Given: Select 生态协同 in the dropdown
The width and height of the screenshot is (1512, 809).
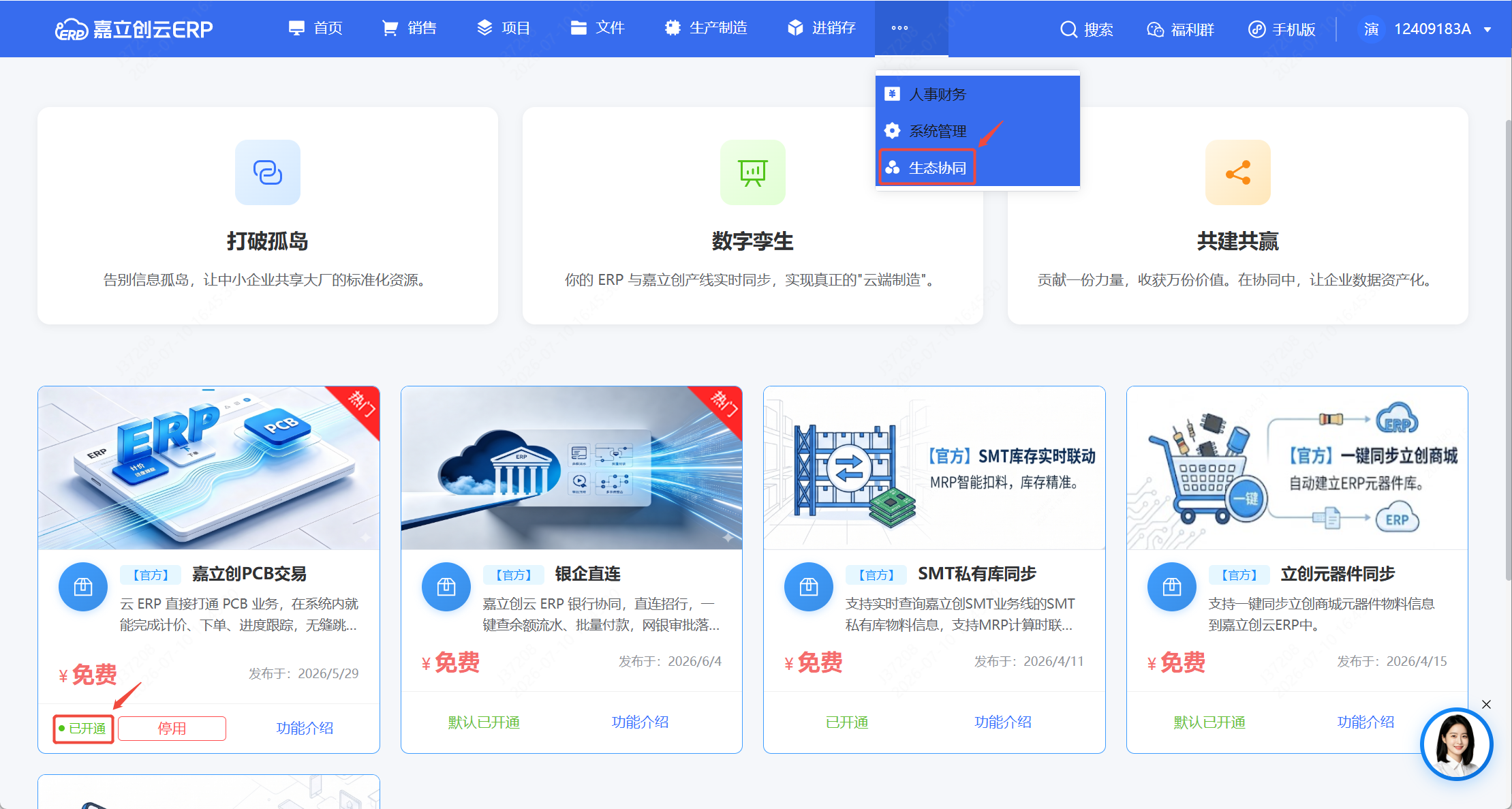Looking at the screenshot, I should coord(978,168).
